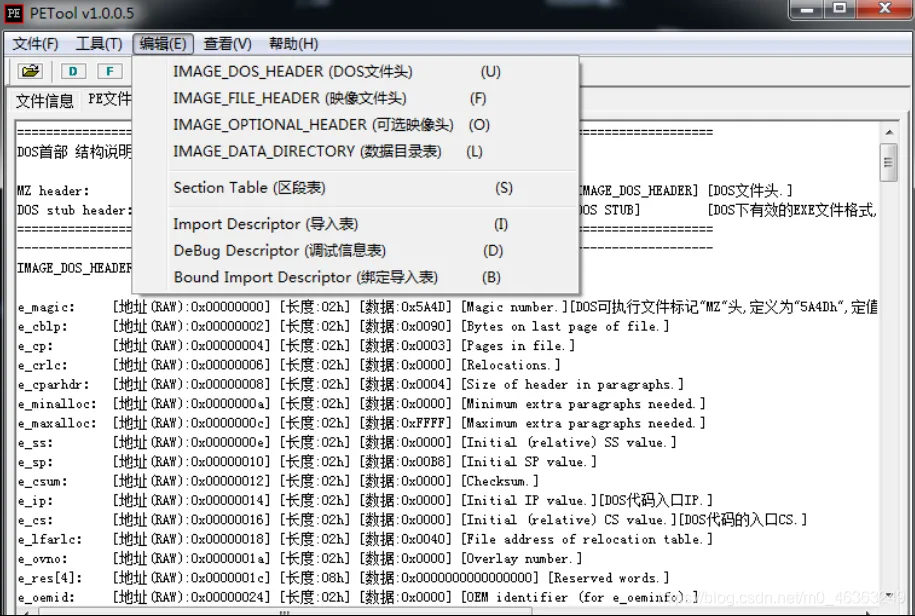
Task: Click the [Pages in file.] description
Action: (x=518, y=346)
